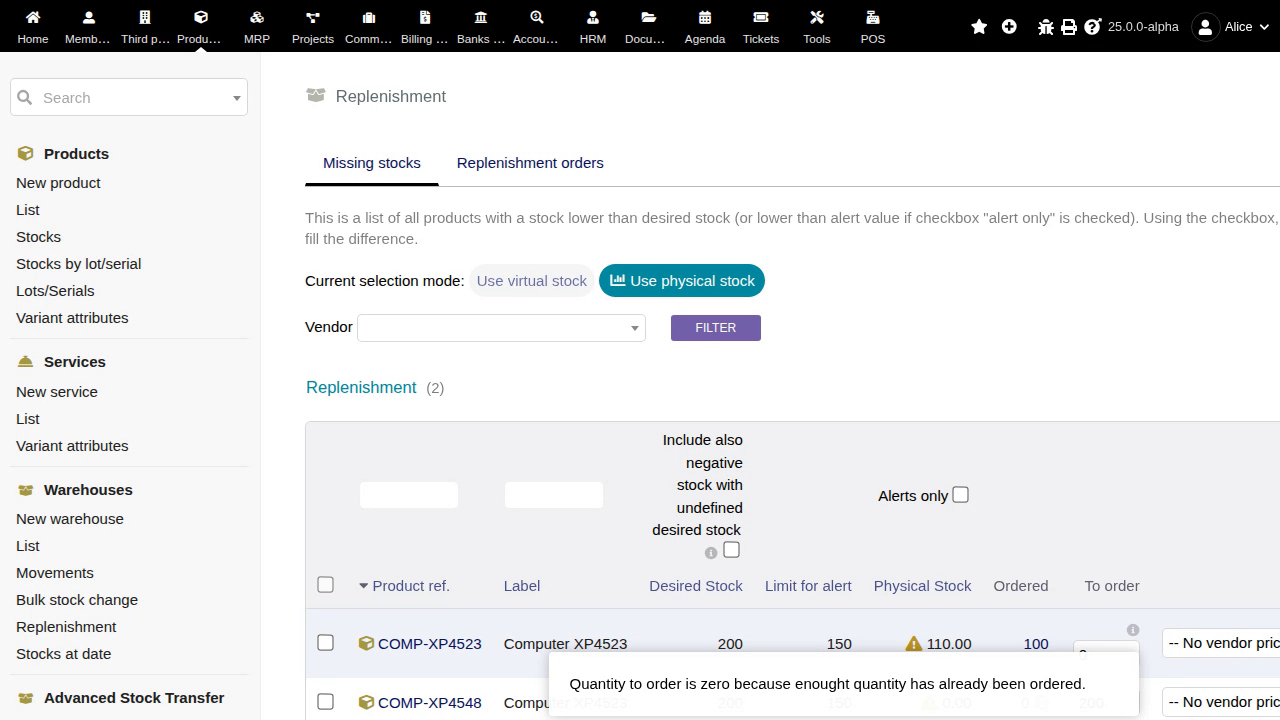Open Bulk stock change in sidebar
This screenshot has width=1280, height=720.
pos(77,600)
